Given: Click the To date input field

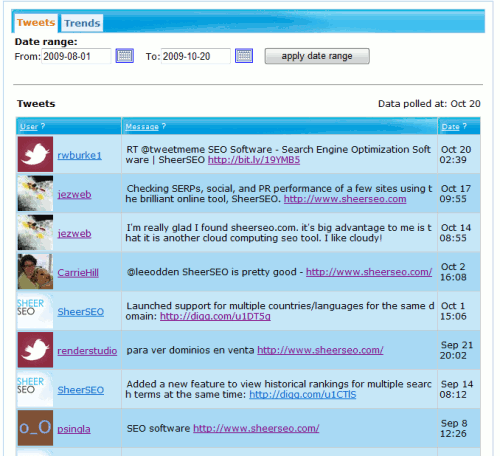Looking at the screenshot, I should (x=196, y=56).
